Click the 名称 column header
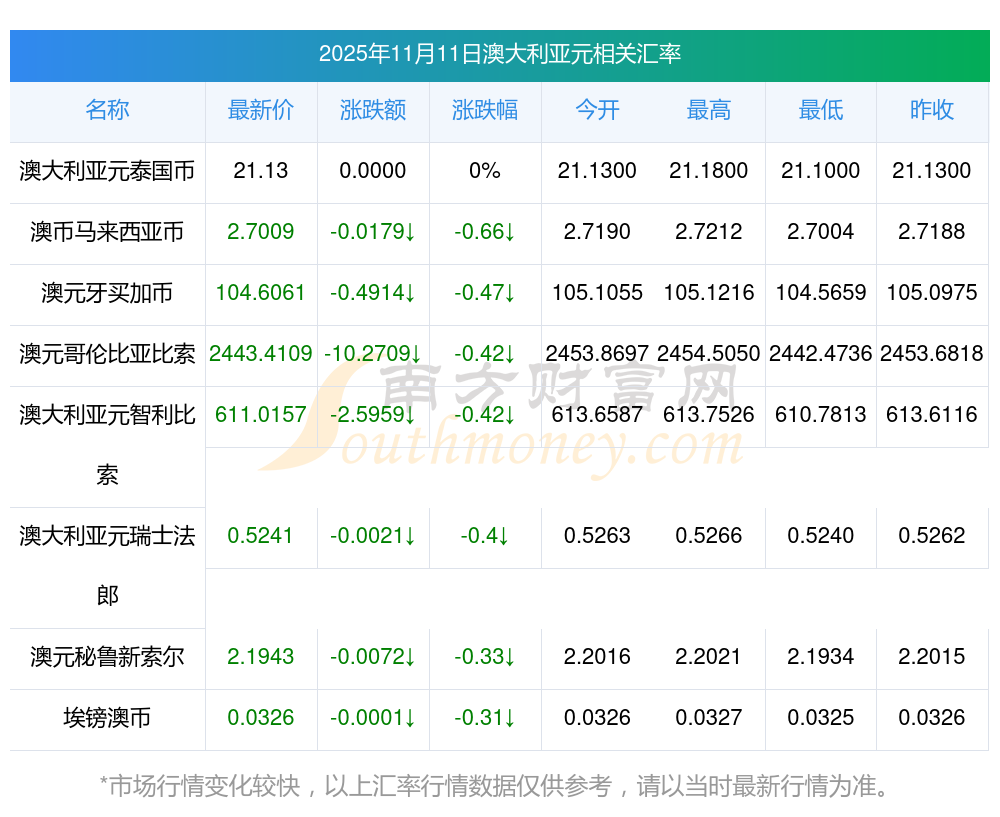The width and height of the screenshot is (1000, 817). click(x=107, y=110)
